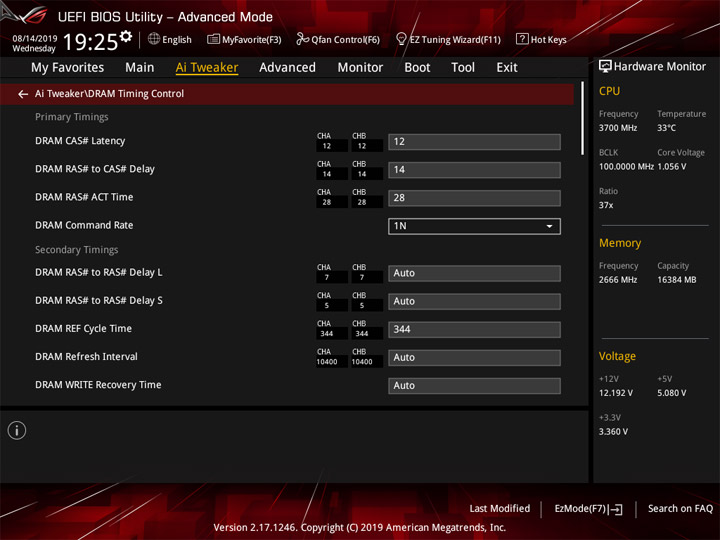Click the memory capacity 16384 MB value
Viewport: 720px width, 540px height.
(676, 280)
